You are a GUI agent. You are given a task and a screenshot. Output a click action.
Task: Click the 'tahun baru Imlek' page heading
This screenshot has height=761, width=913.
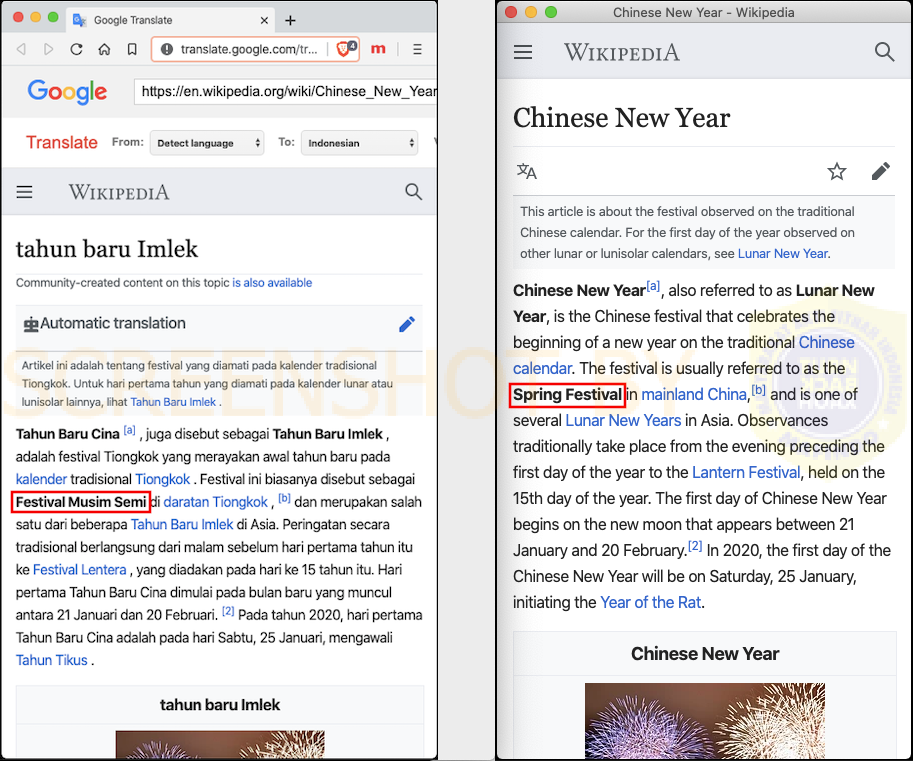(x=107, y=249)
